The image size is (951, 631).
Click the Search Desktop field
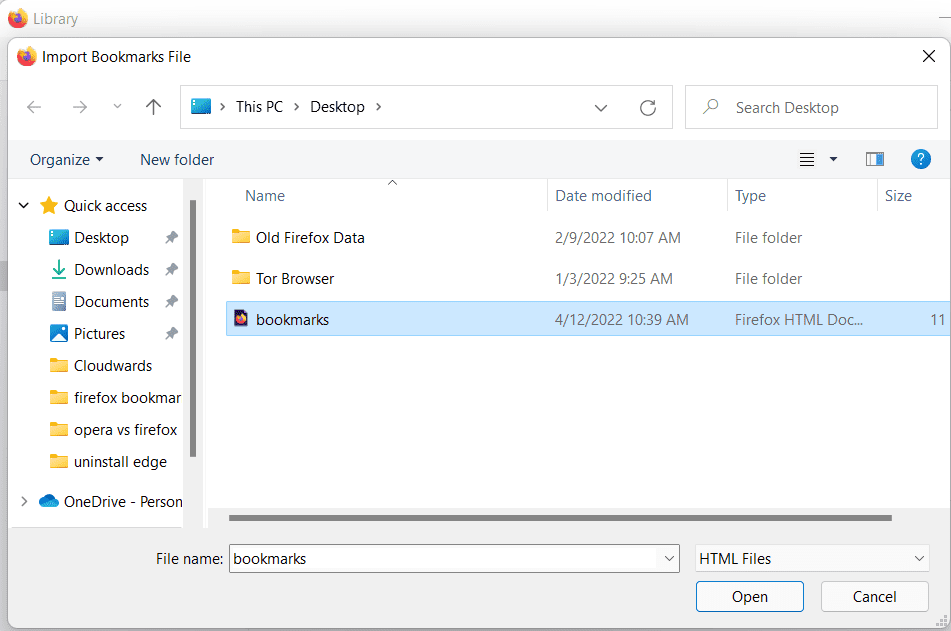[811, 107]
